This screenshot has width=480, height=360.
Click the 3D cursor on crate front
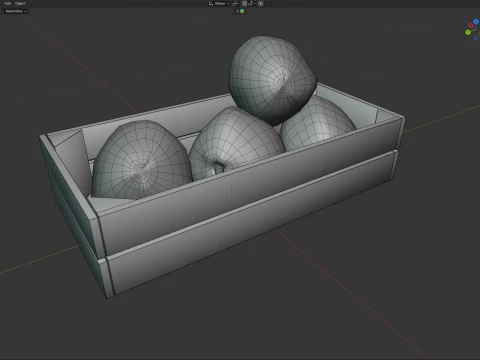(x=232, y=192)
